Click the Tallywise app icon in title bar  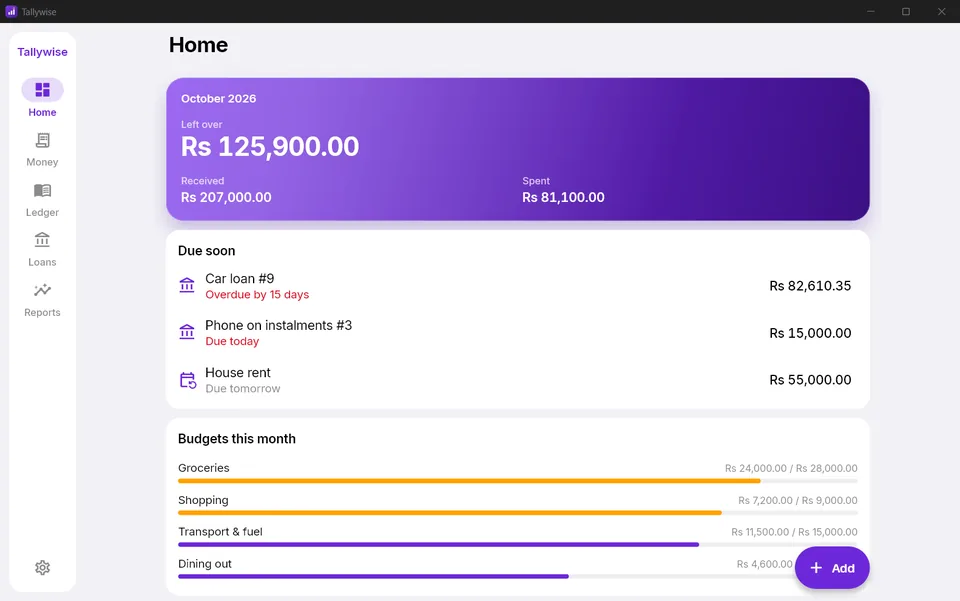point(11,12)
